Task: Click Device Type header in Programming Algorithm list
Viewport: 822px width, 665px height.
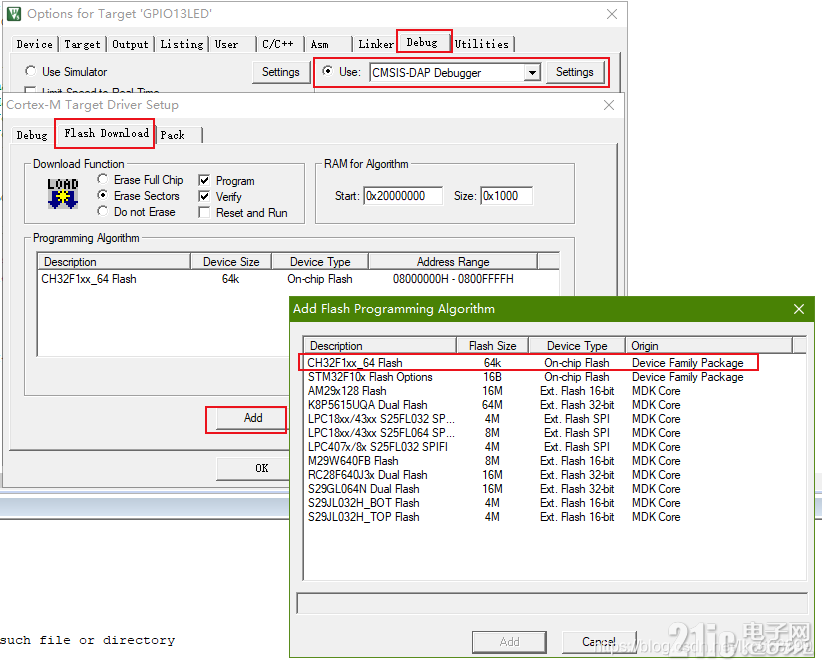Action: (320, 261)
